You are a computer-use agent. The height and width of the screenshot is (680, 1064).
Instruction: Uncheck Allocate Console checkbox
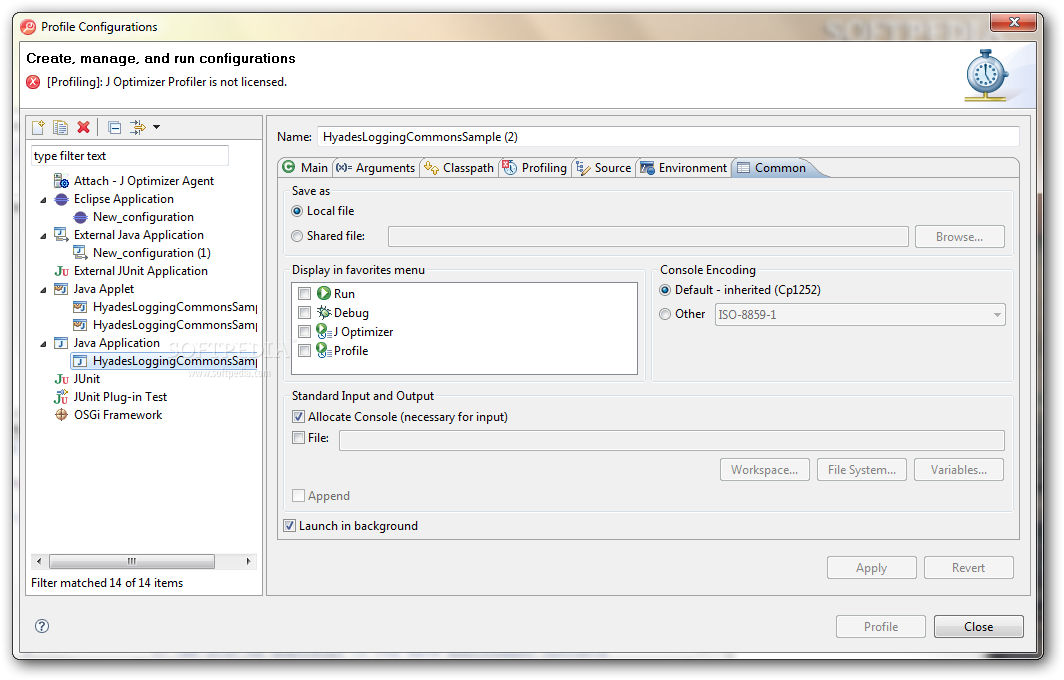coord(299,417)
